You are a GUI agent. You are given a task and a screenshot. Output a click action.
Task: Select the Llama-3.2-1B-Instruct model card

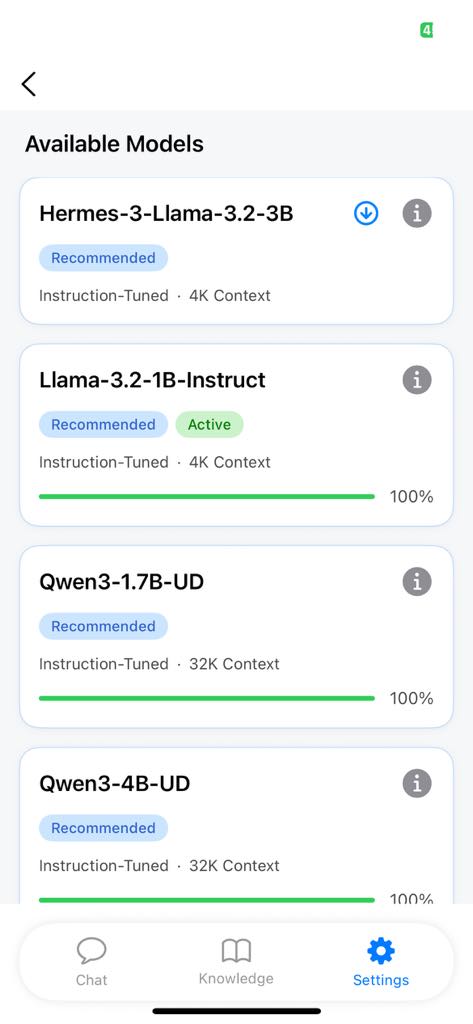point(236,435)
